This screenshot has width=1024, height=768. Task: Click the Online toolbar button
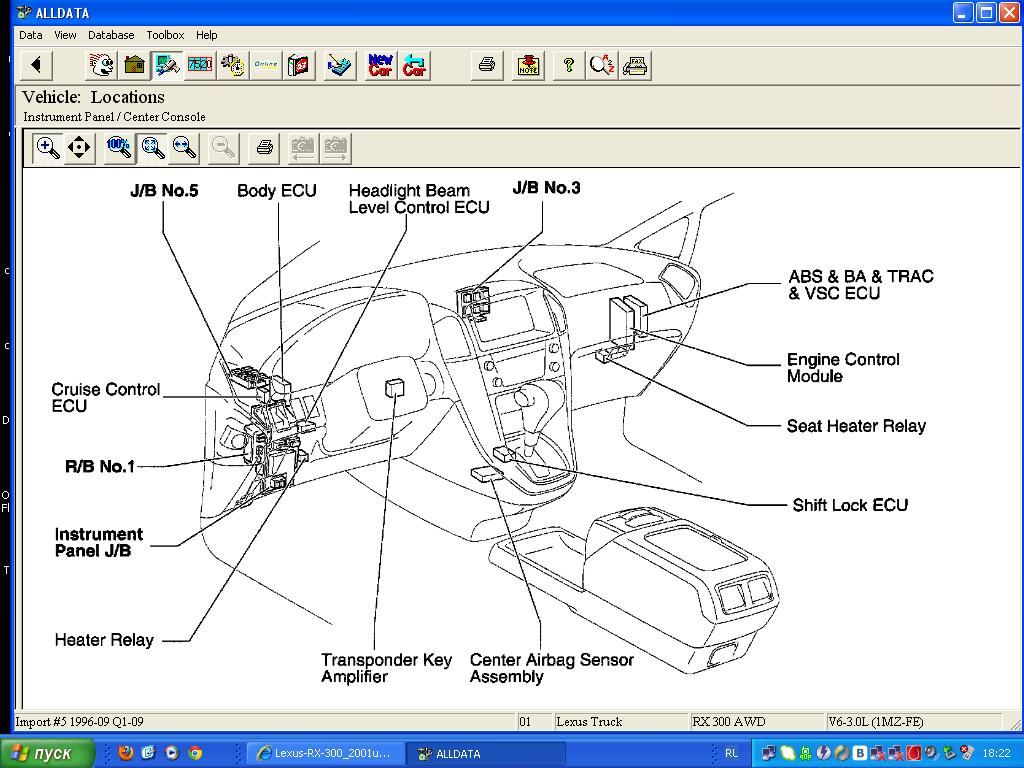(x=265, y=66)
